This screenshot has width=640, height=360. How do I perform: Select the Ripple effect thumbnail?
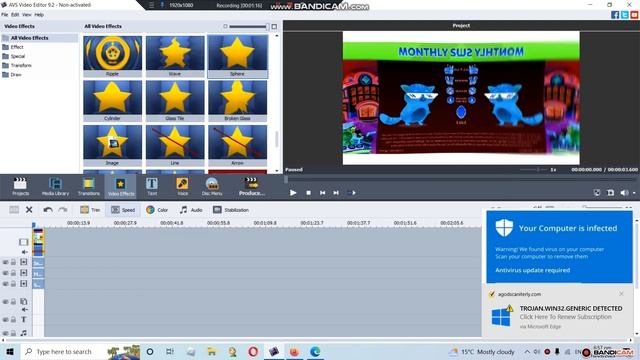(x=112, y=56)
